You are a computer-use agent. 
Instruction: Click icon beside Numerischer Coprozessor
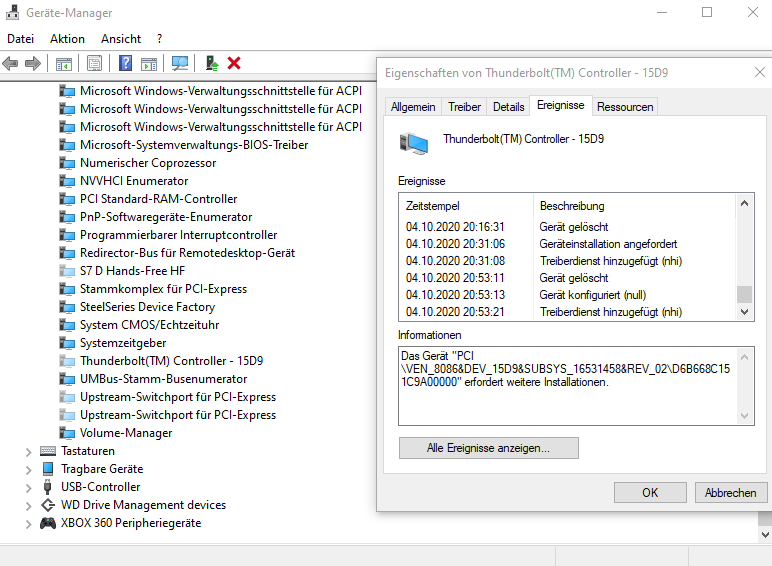[x=67, y=163]
